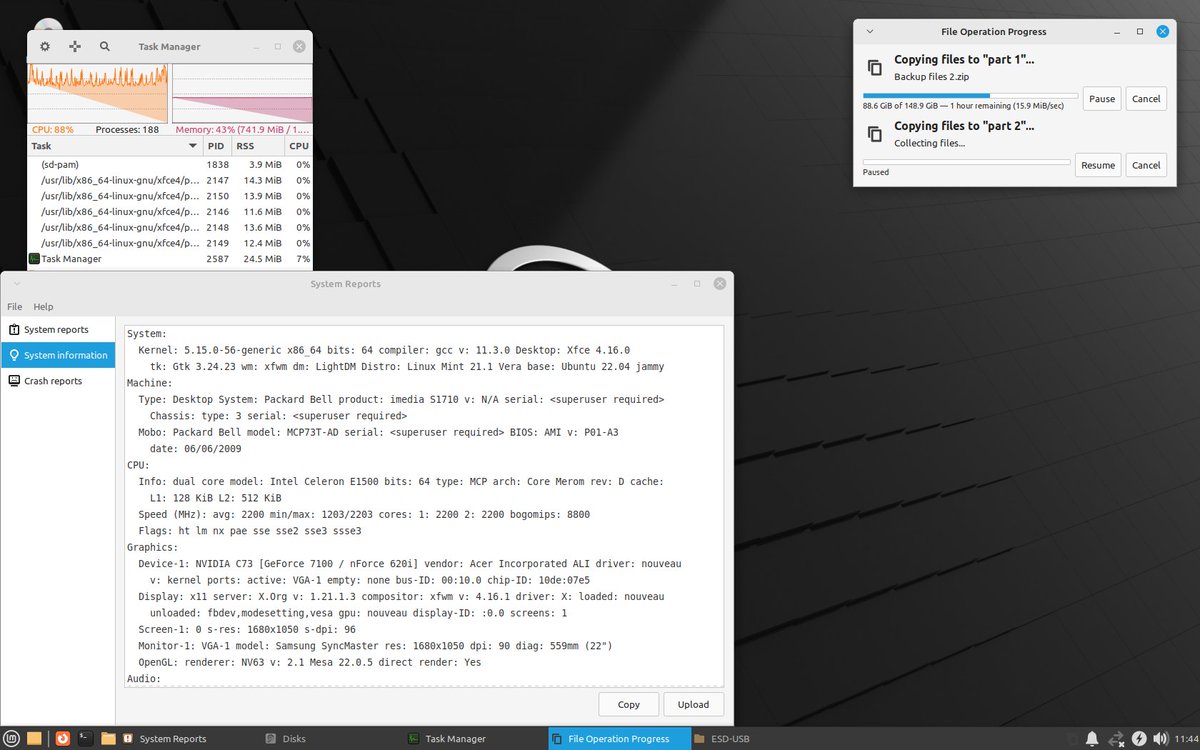Select the process with PID 2148

pyautogui.click(x=170, y=227)
